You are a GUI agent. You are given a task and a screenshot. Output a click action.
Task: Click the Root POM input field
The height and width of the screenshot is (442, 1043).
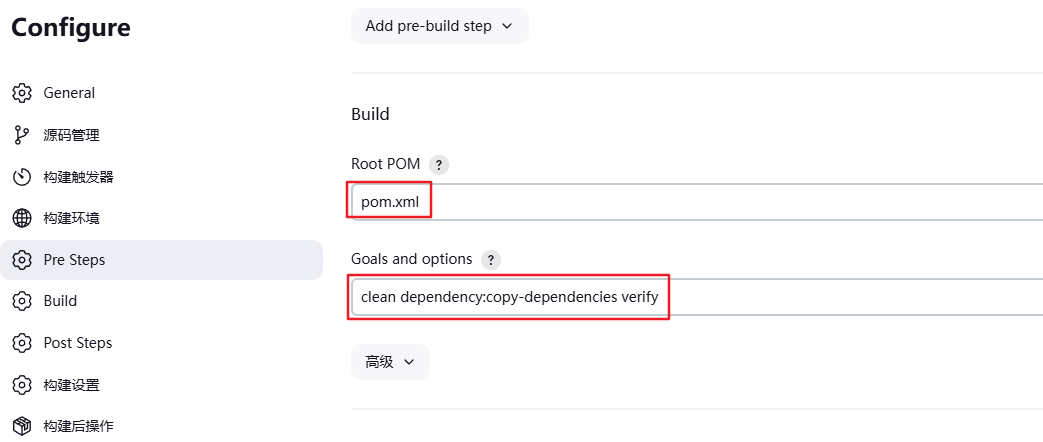(x=700, y=203)
